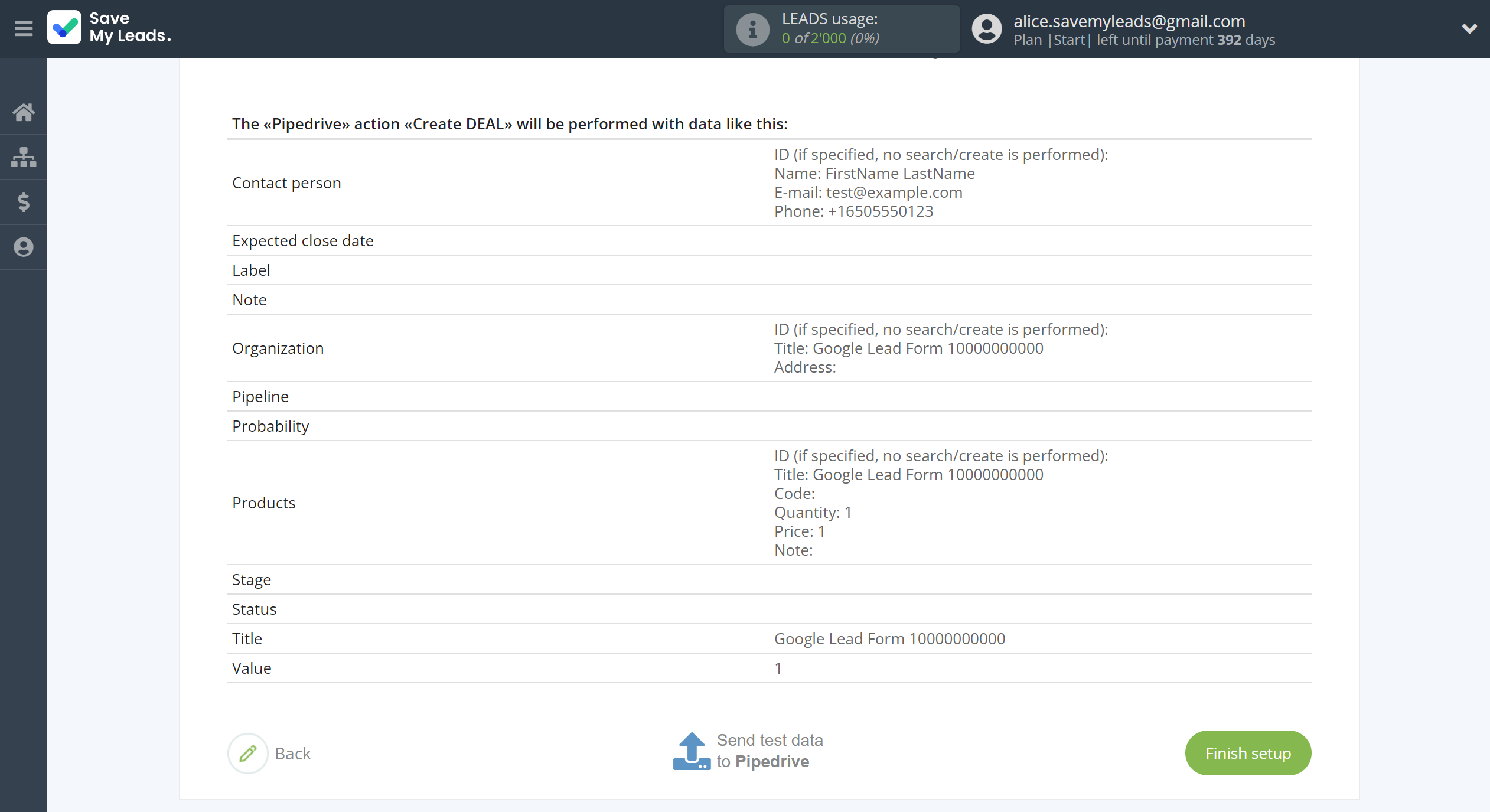Click the Save My Leads logo

tap(109, 28)
